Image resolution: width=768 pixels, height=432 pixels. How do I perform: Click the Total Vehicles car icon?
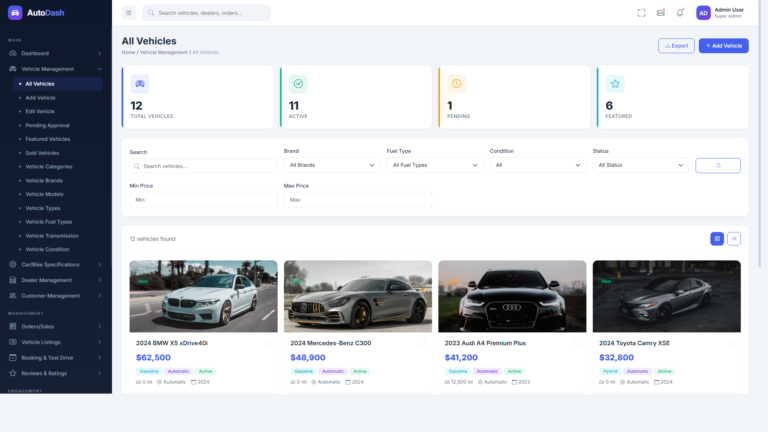click(x=140, y=84)
